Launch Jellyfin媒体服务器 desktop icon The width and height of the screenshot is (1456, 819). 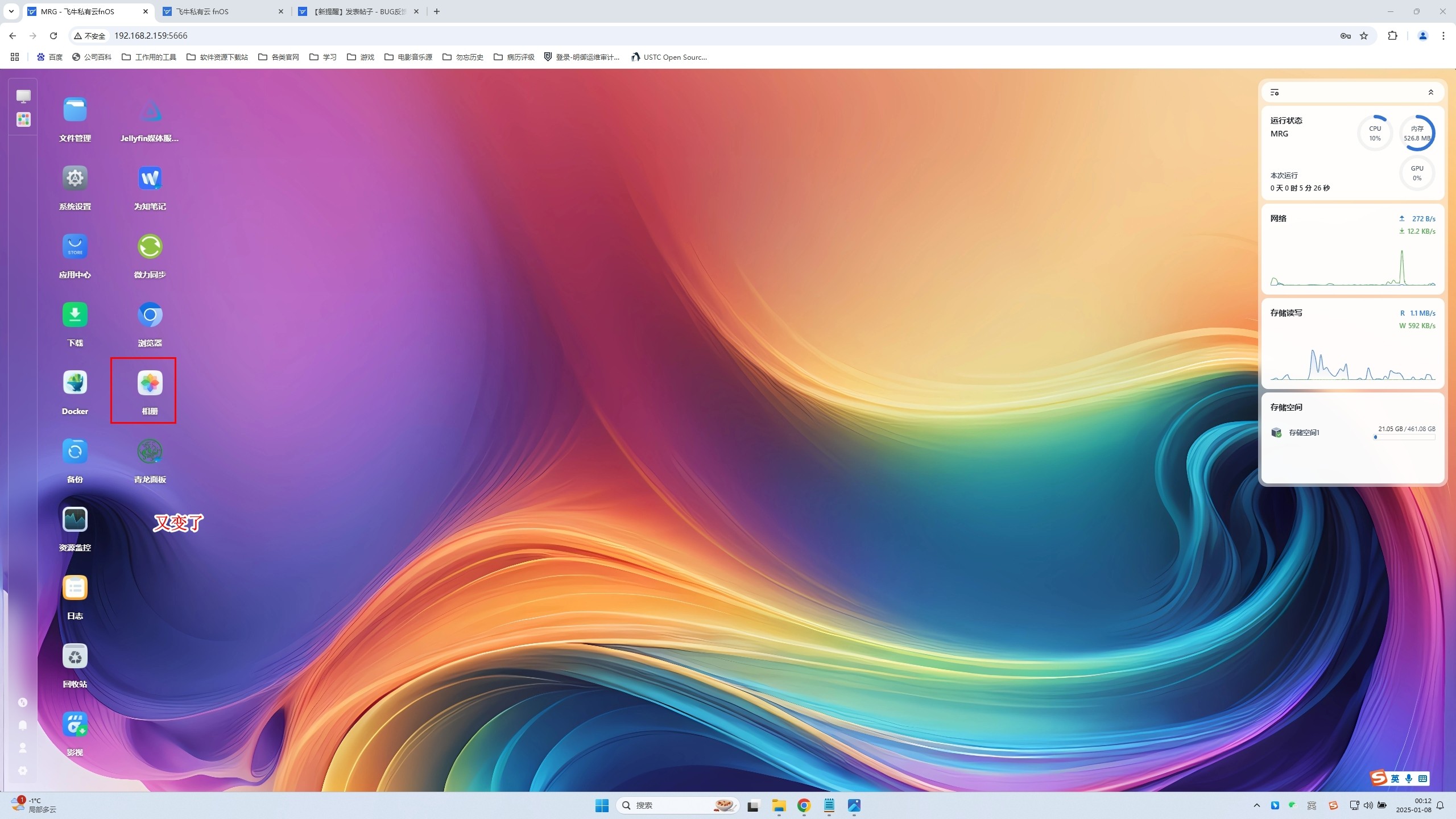click(150, 110)
